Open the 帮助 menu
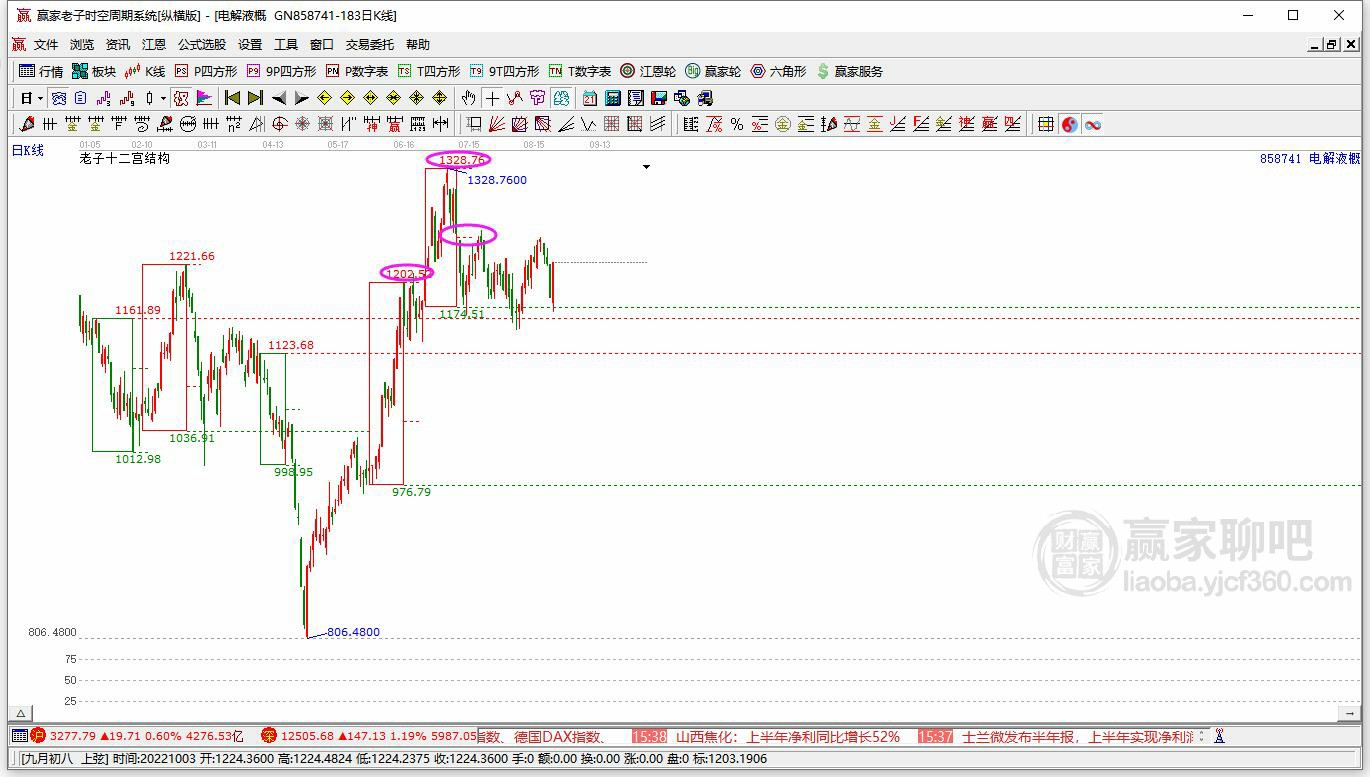 (418, 45)
